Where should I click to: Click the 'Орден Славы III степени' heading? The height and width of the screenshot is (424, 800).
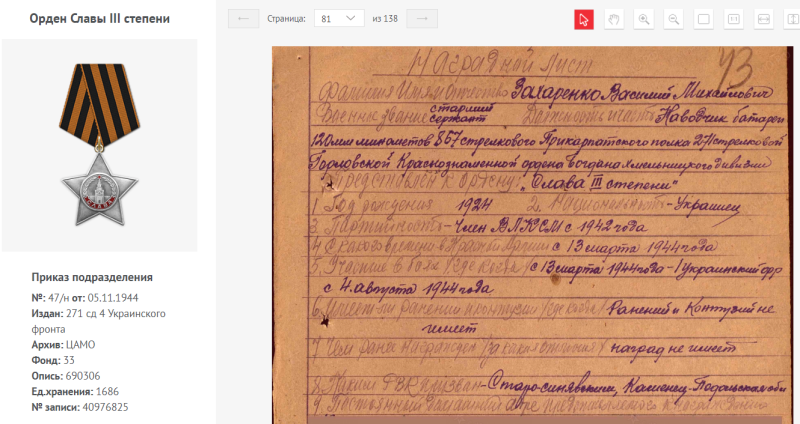(x=99, y=19)
